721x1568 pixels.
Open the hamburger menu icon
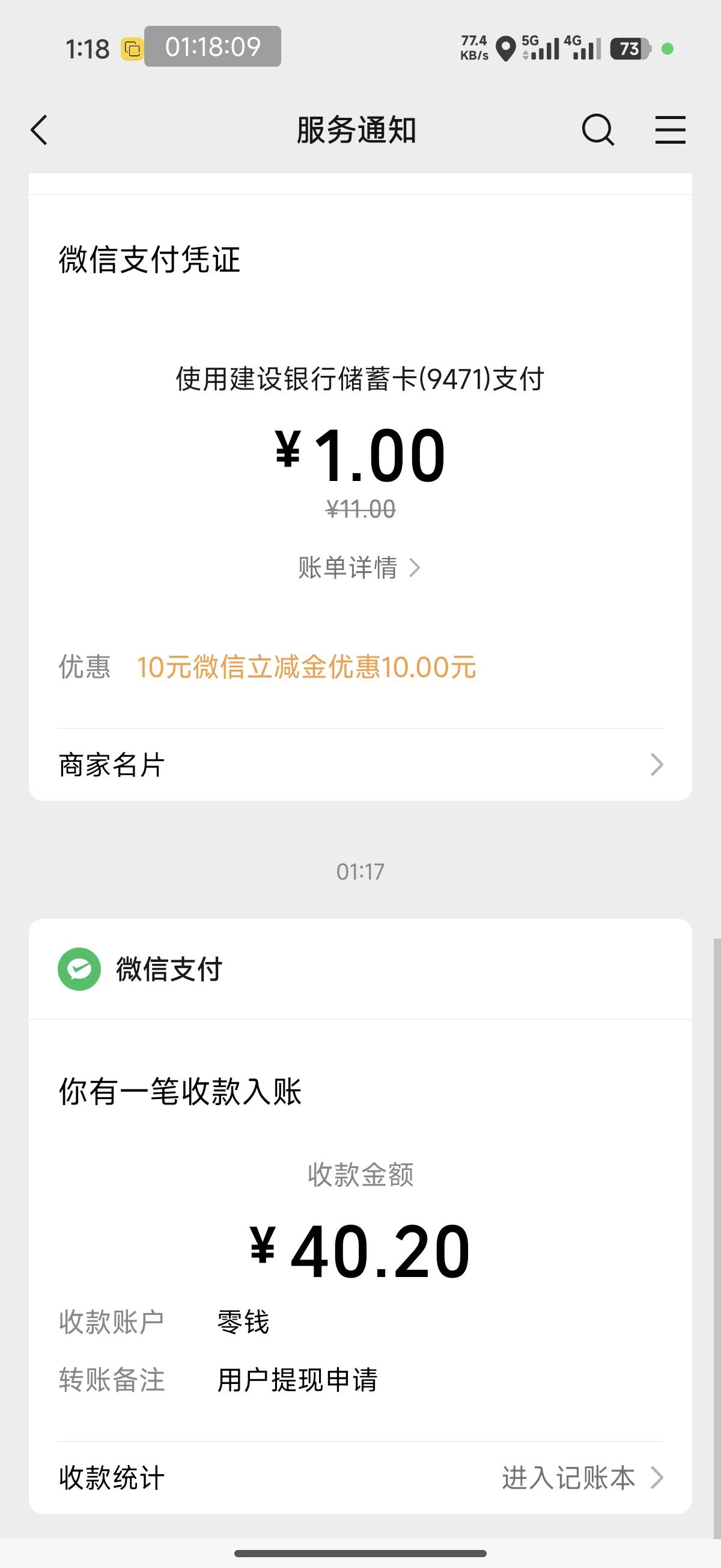(670, 130)
